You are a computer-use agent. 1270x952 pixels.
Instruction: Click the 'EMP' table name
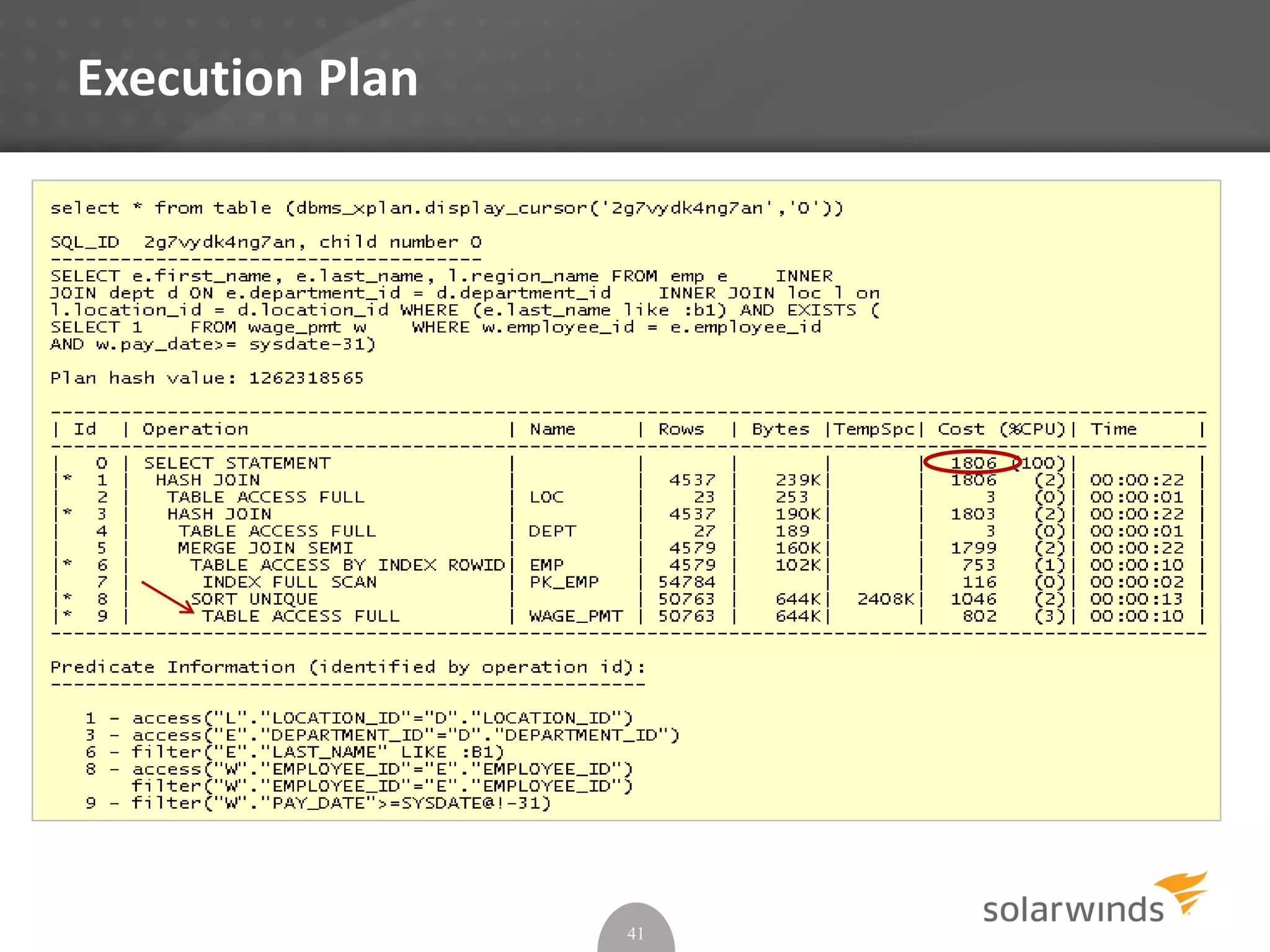point(546,565)
